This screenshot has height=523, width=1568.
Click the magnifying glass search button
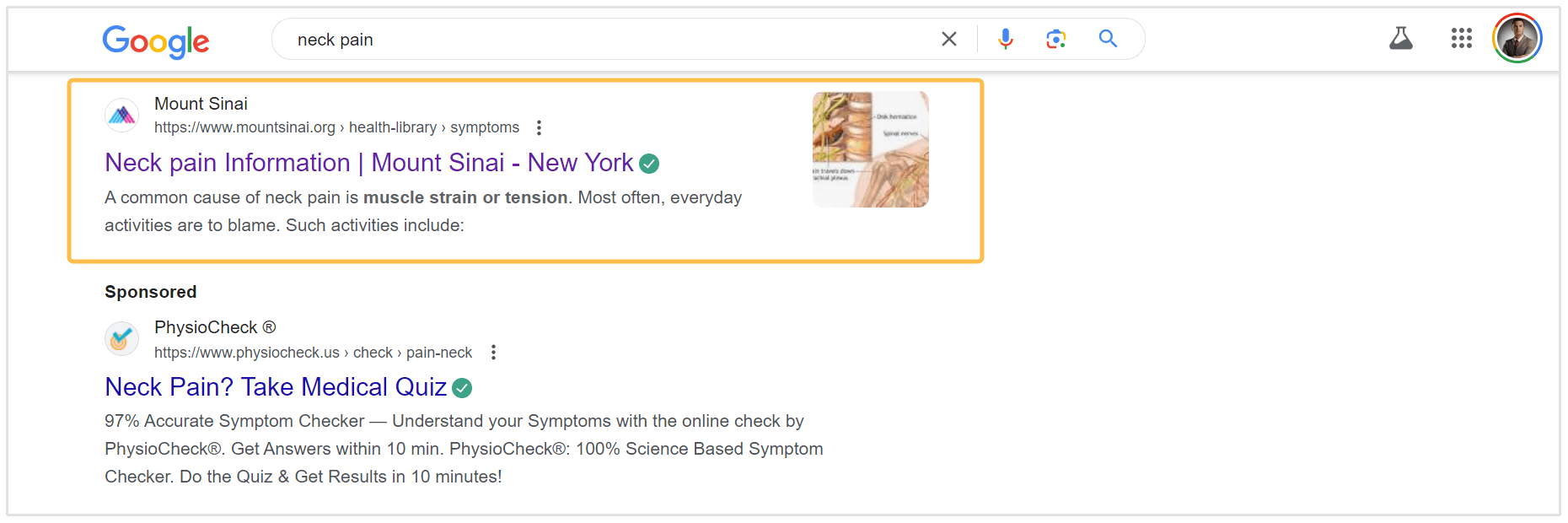[x=1108, y=39]
